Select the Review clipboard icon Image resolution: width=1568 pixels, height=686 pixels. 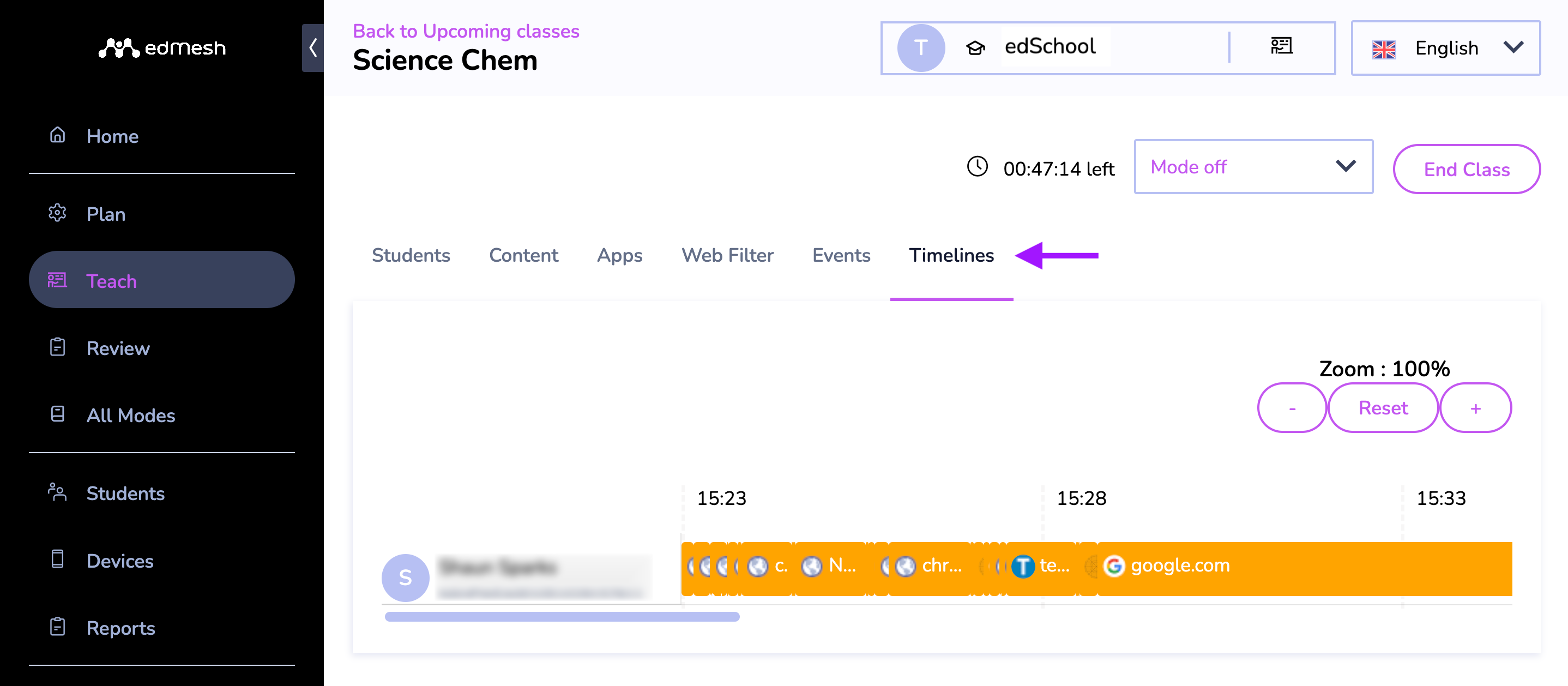57,347
